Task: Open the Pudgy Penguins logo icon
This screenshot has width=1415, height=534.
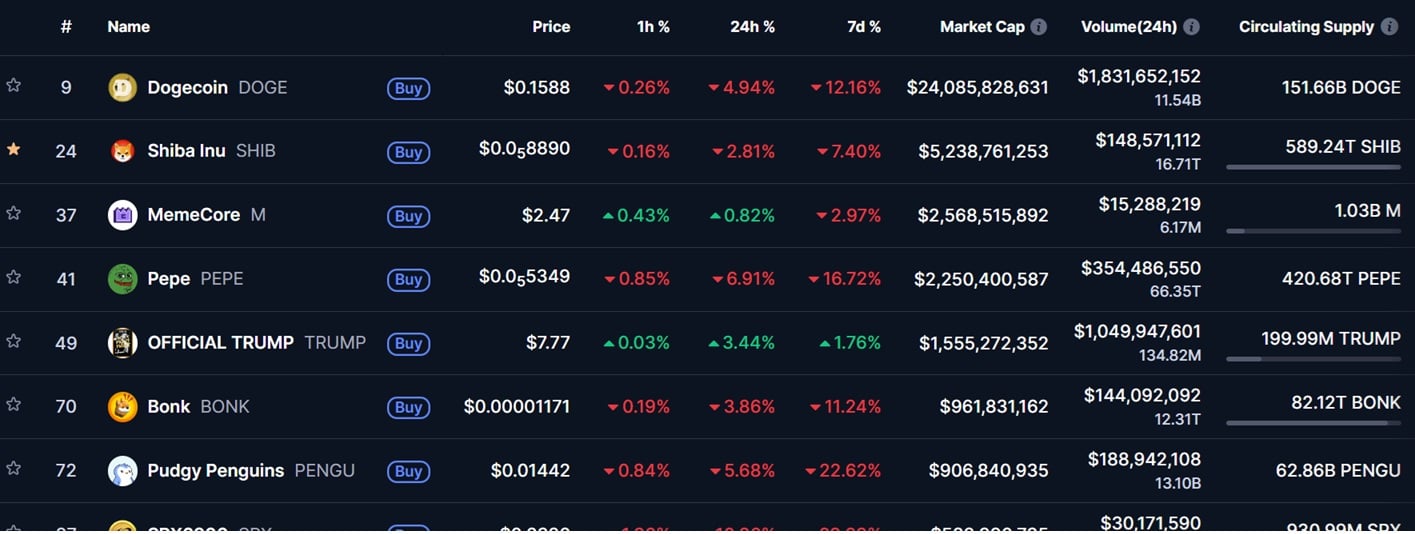Action: [x=122, y=471]
